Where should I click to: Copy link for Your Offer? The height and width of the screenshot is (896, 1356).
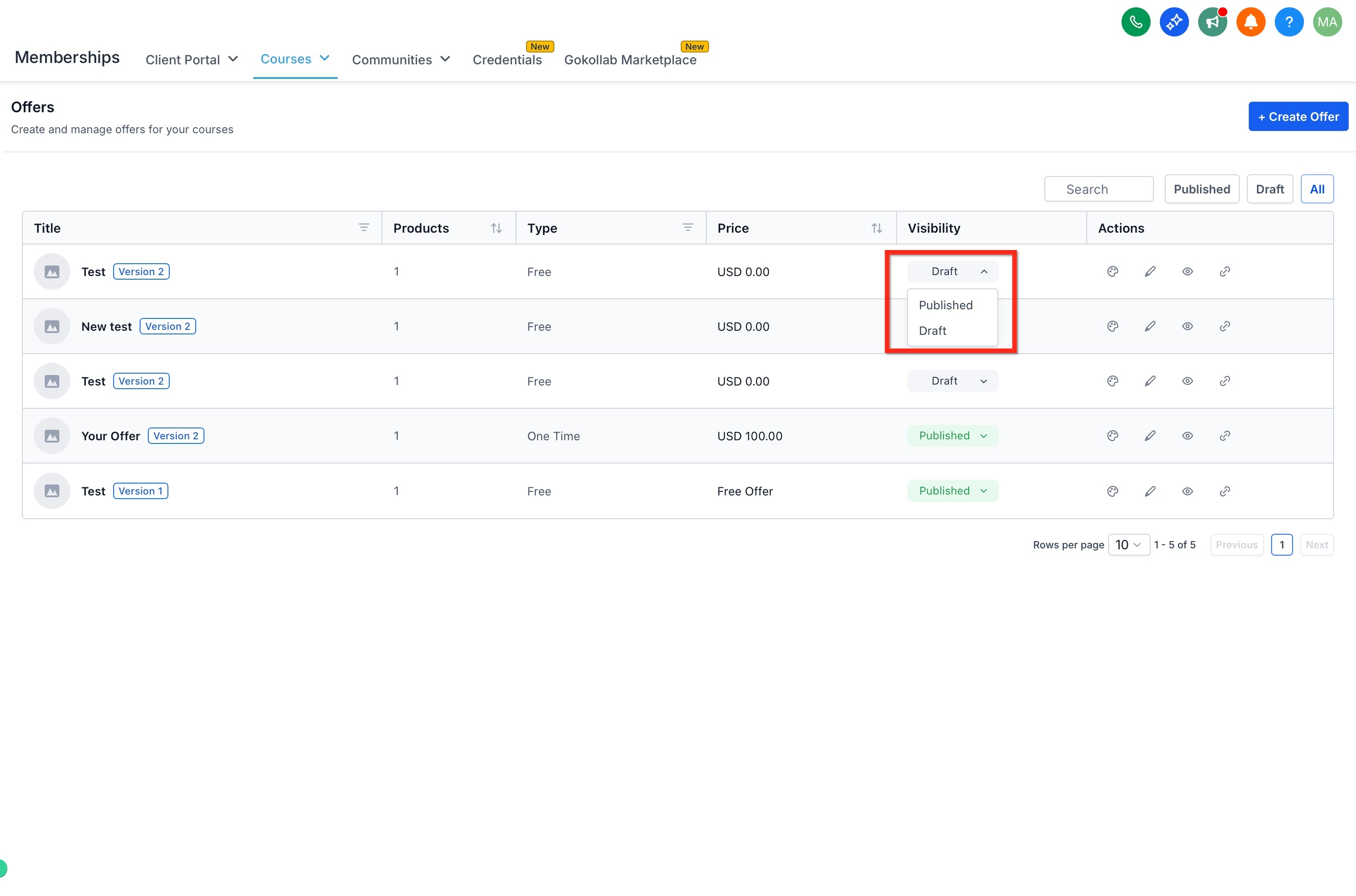(1225, 435)
